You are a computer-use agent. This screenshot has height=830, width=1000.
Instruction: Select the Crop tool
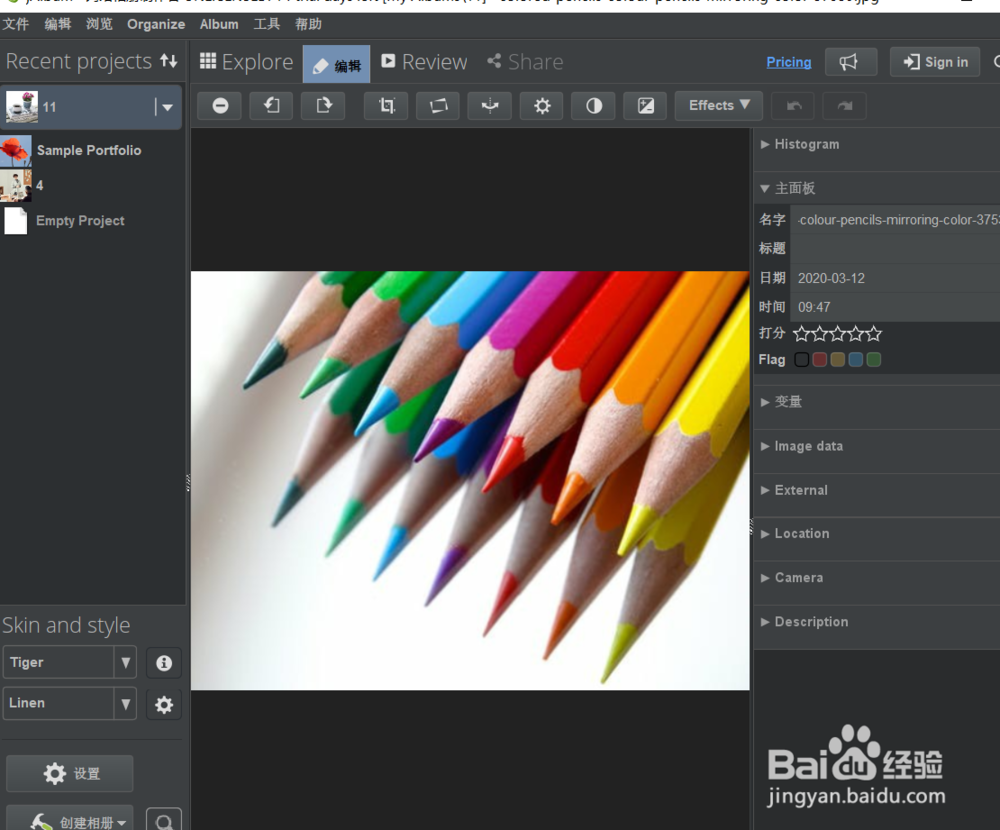pyautogui.click(x=386, y=106)
